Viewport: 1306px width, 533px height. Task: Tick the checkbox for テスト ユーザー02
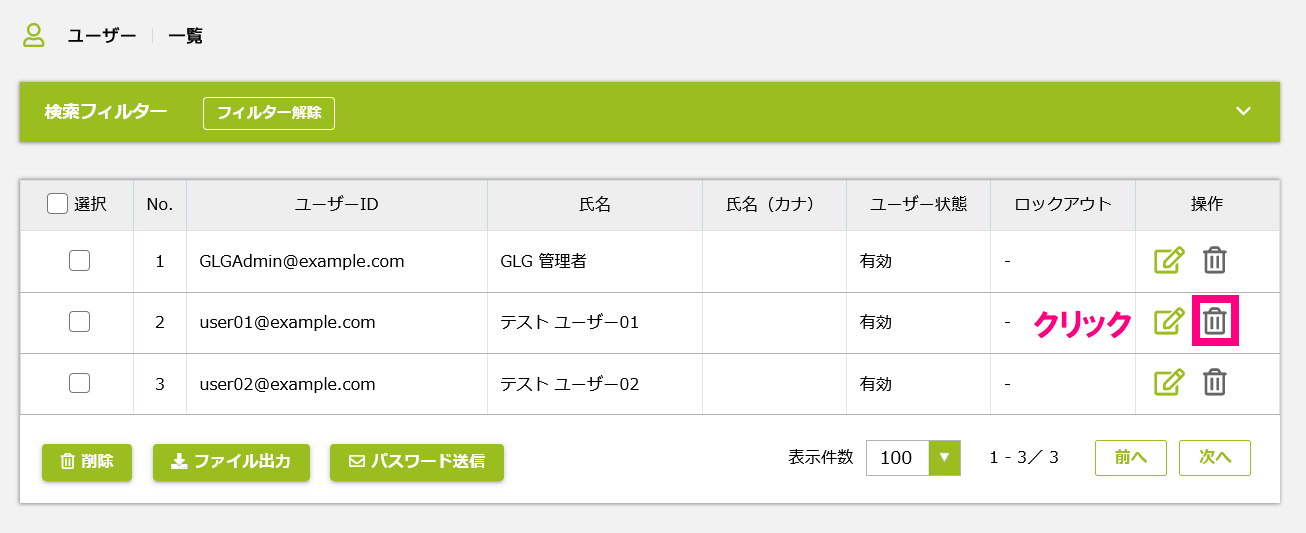tap(79, 383)
